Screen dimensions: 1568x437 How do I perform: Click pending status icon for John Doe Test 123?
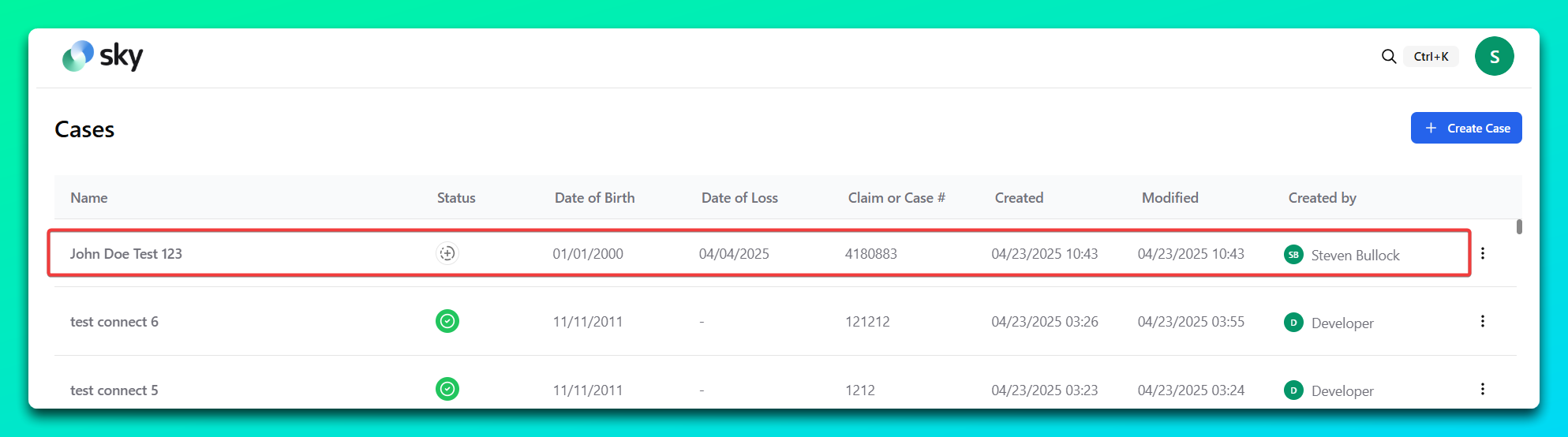coord(447,253)
